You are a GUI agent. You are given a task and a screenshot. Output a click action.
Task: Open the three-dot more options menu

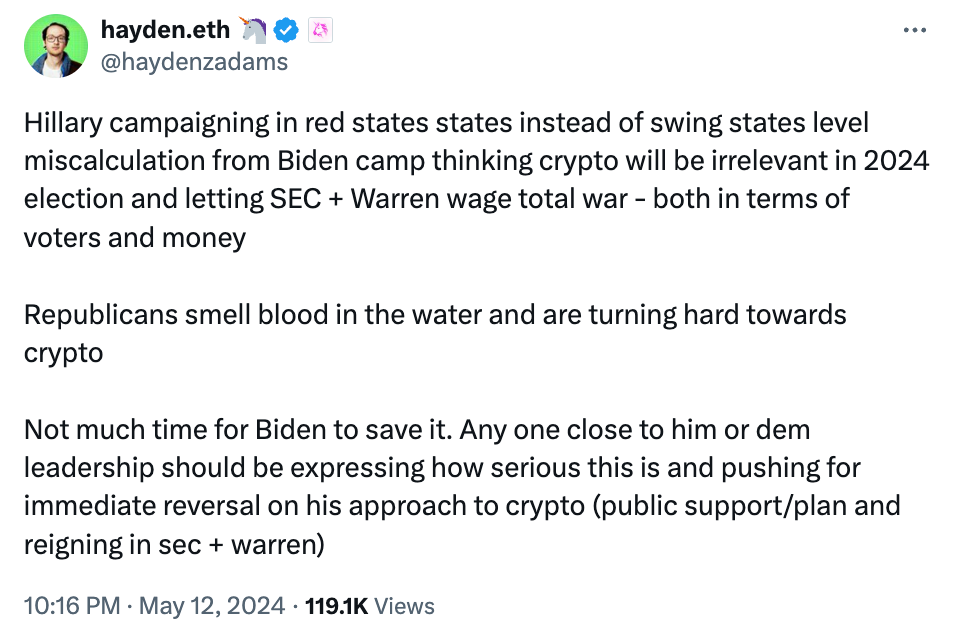click(x=914, y=30)
